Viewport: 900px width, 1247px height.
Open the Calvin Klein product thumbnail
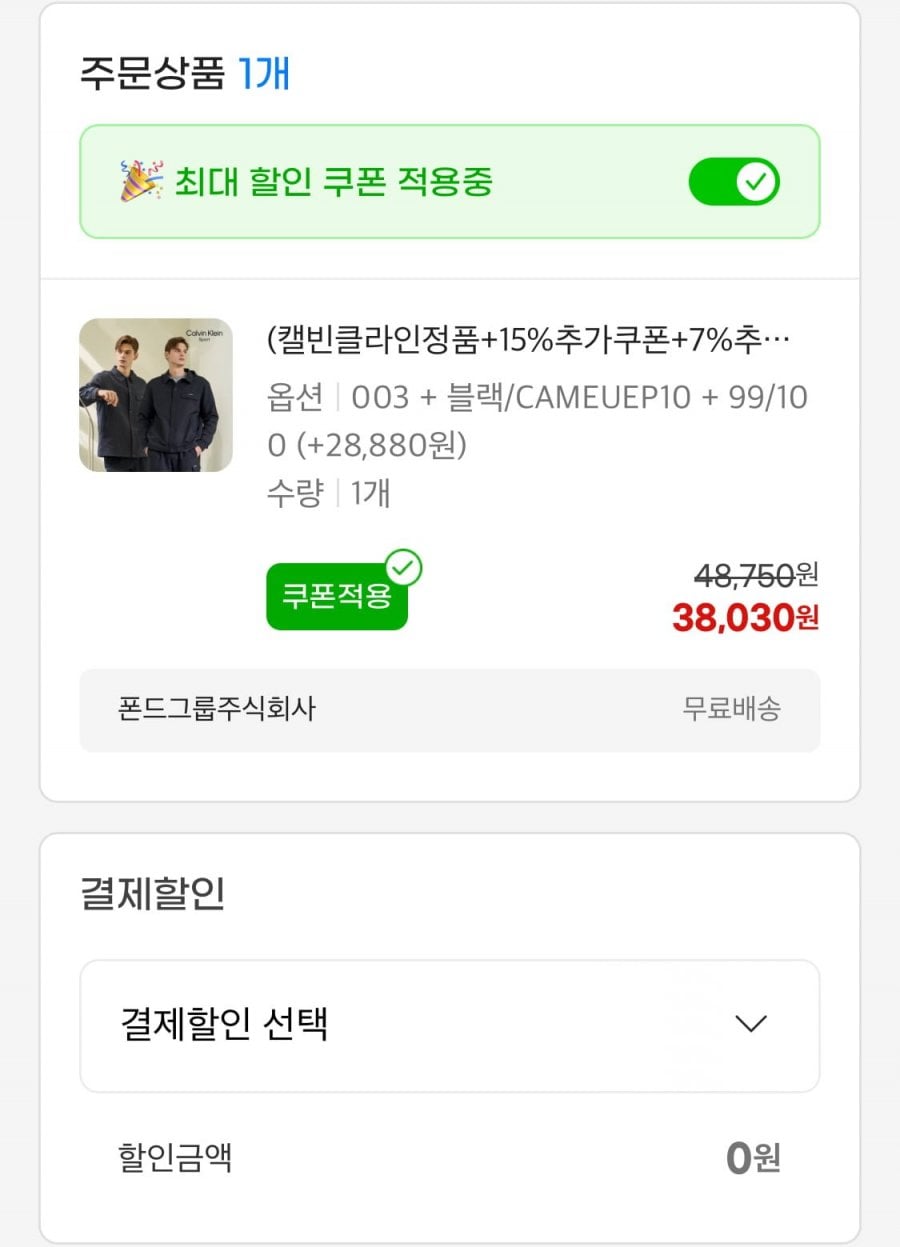coord(156,395)
